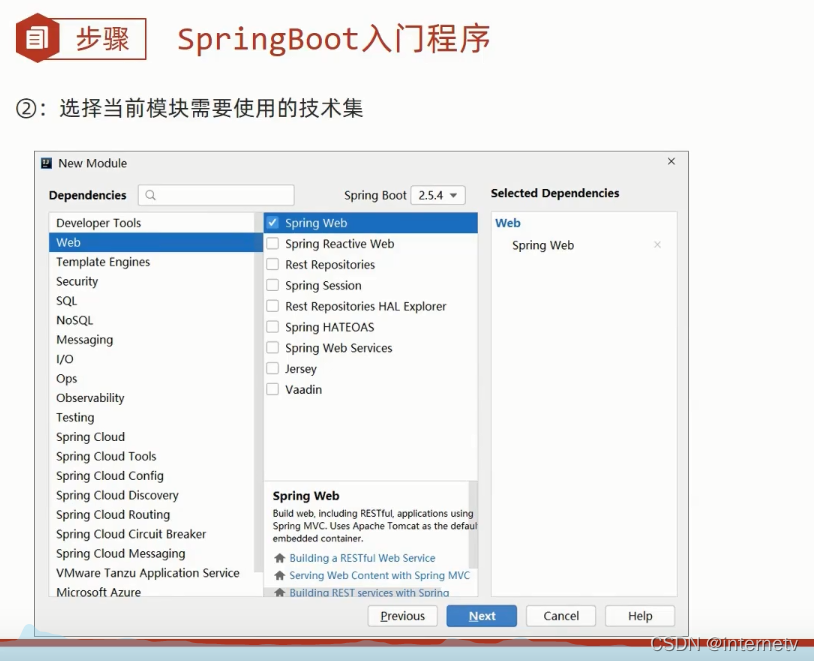Check the Vaadin dependency box

coord(273,389)
